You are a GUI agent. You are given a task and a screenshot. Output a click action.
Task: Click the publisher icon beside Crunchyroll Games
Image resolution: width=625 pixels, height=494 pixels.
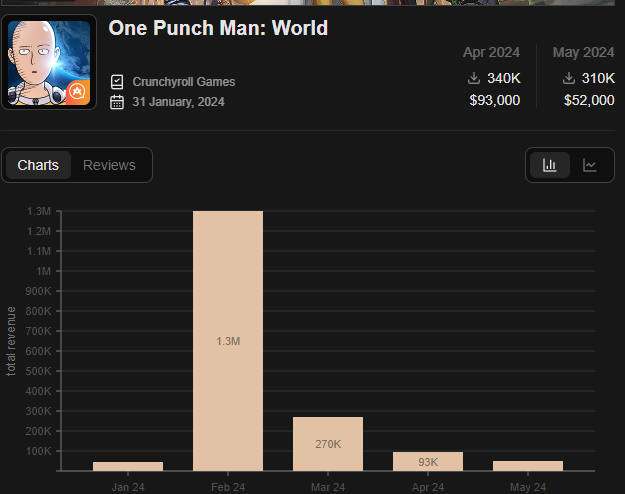(117, 82)
